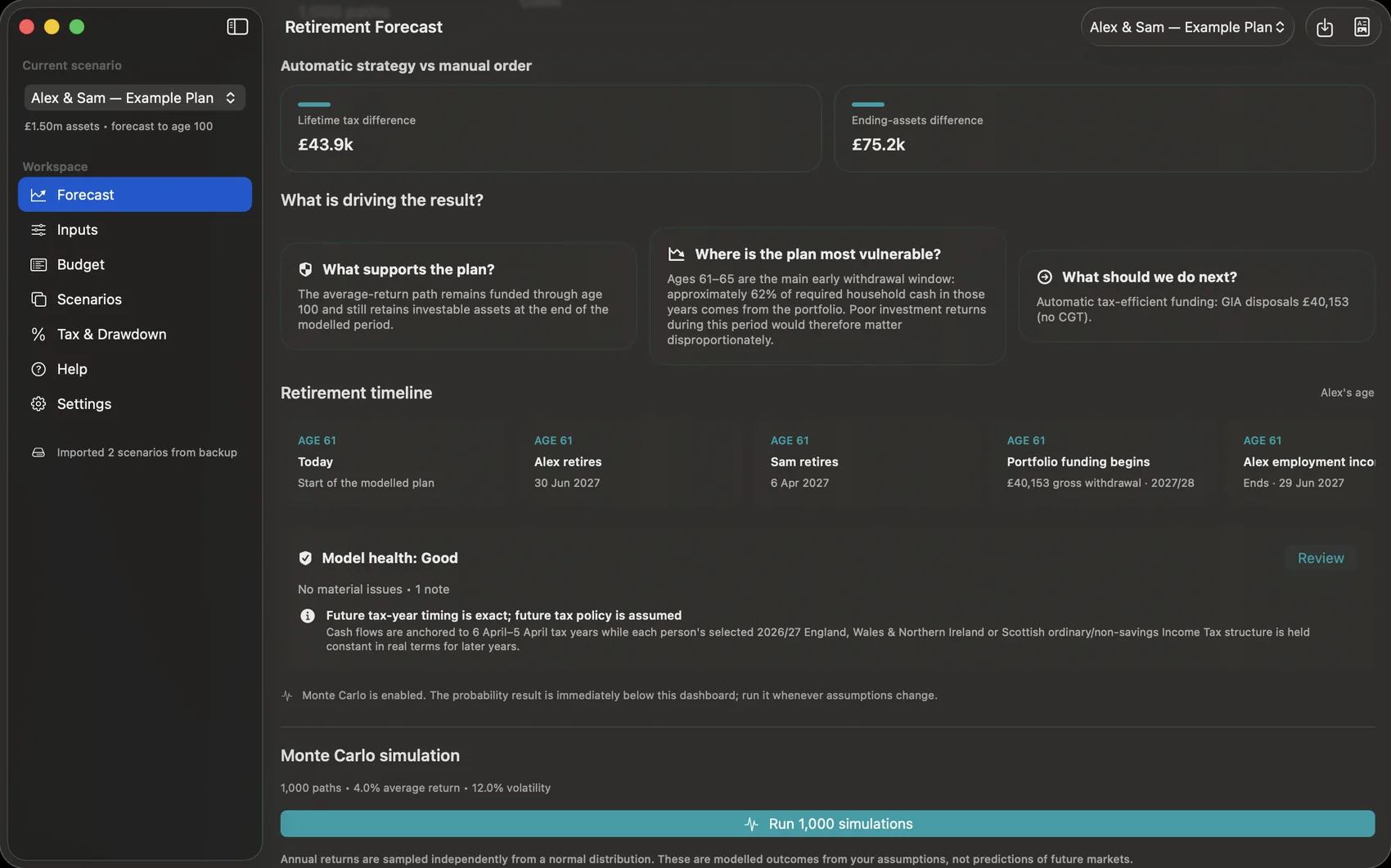Click '£1.50m assets • forecast to age 100' text
Image resolution: width=1391 pixels, height=868 pixels.
[119, 127]
